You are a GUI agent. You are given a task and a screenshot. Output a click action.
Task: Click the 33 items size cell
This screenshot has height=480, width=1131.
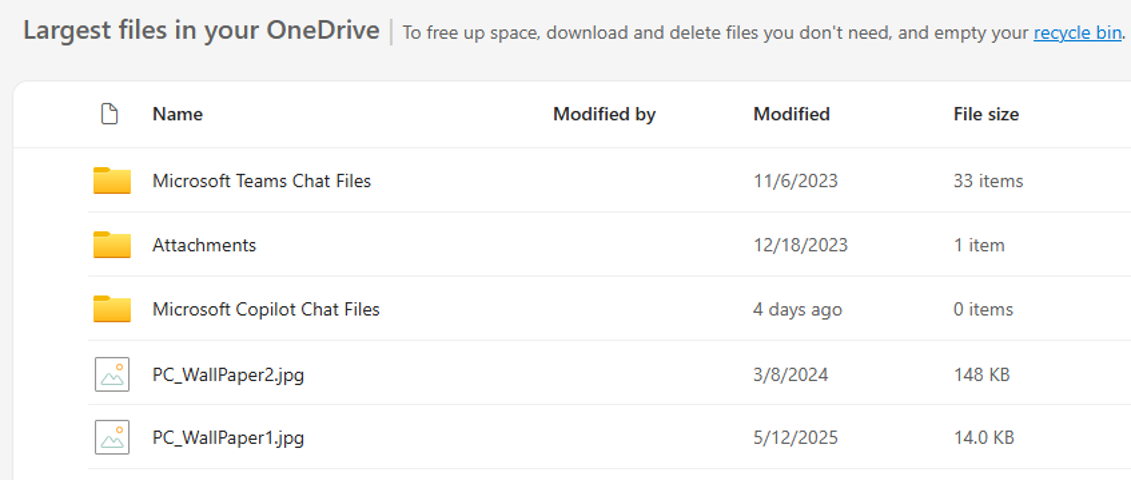coord(988,180)
